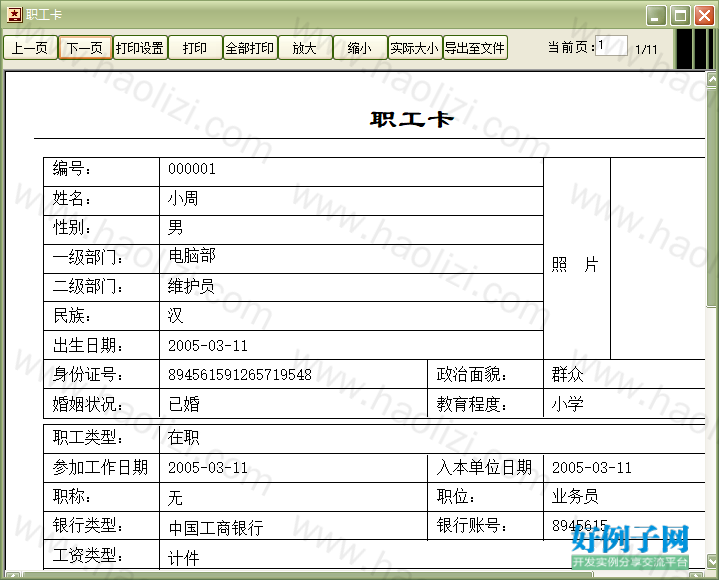Click the marital status value 已婚
Image resolution: width=719 pixels, height=580 pixels.
pyautogui.click(x=184, y=404)
